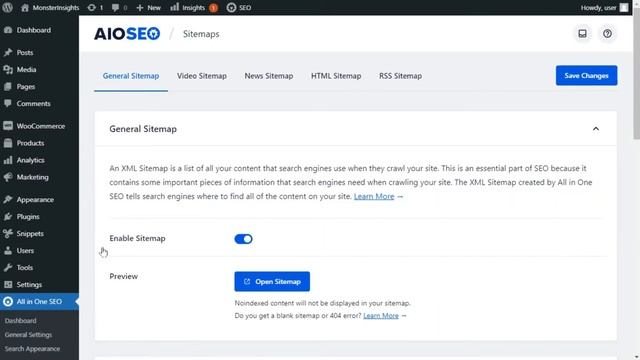Click the New plus item

[x=148, y=7]
